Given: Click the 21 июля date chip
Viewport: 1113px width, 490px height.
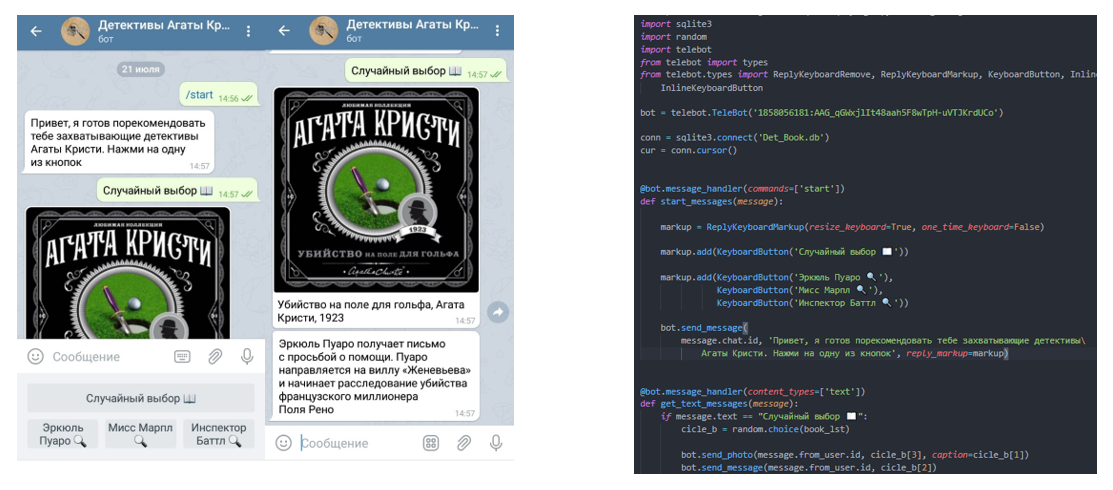Looking at the screenshot, I should tap(141, 70).
